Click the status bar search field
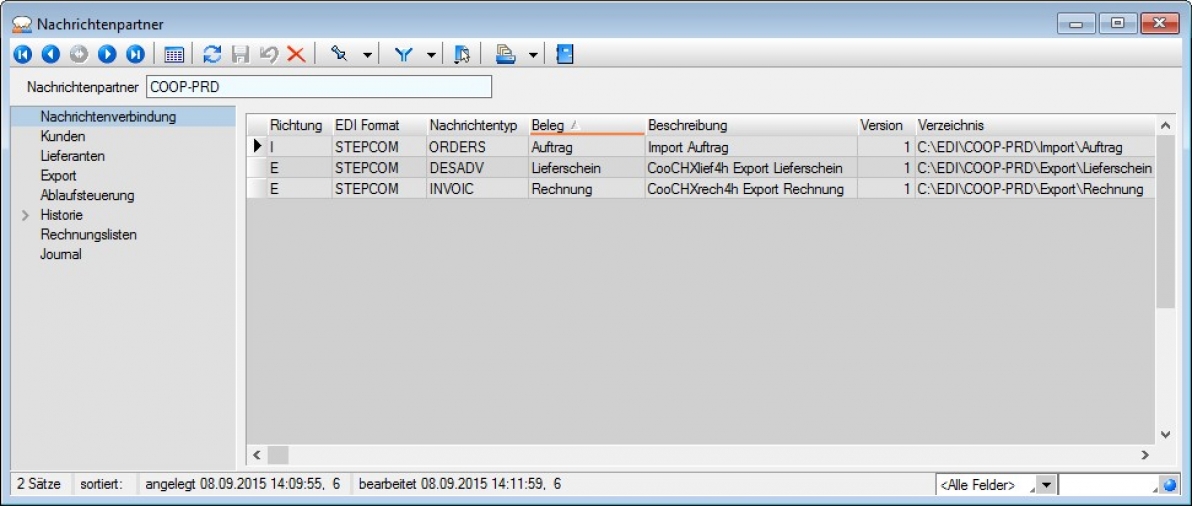The width and height of the screenshot is (1192, 506). click(1109, 484)
